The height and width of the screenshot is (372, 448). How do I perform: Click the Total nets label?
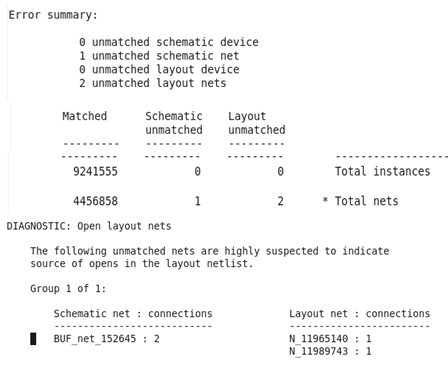pyautogui.click(x=367, y=201)
